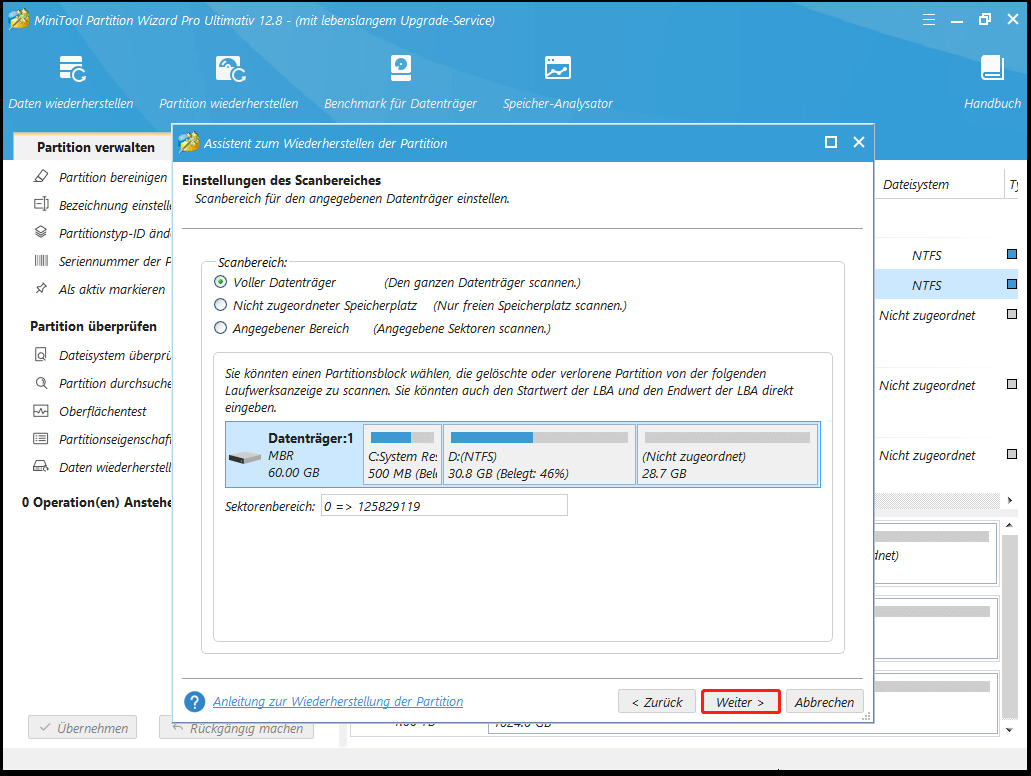Viewport: 1031px width, 776px height.
Task: Click the Oberflächentest icon
Action: point(41,411)
